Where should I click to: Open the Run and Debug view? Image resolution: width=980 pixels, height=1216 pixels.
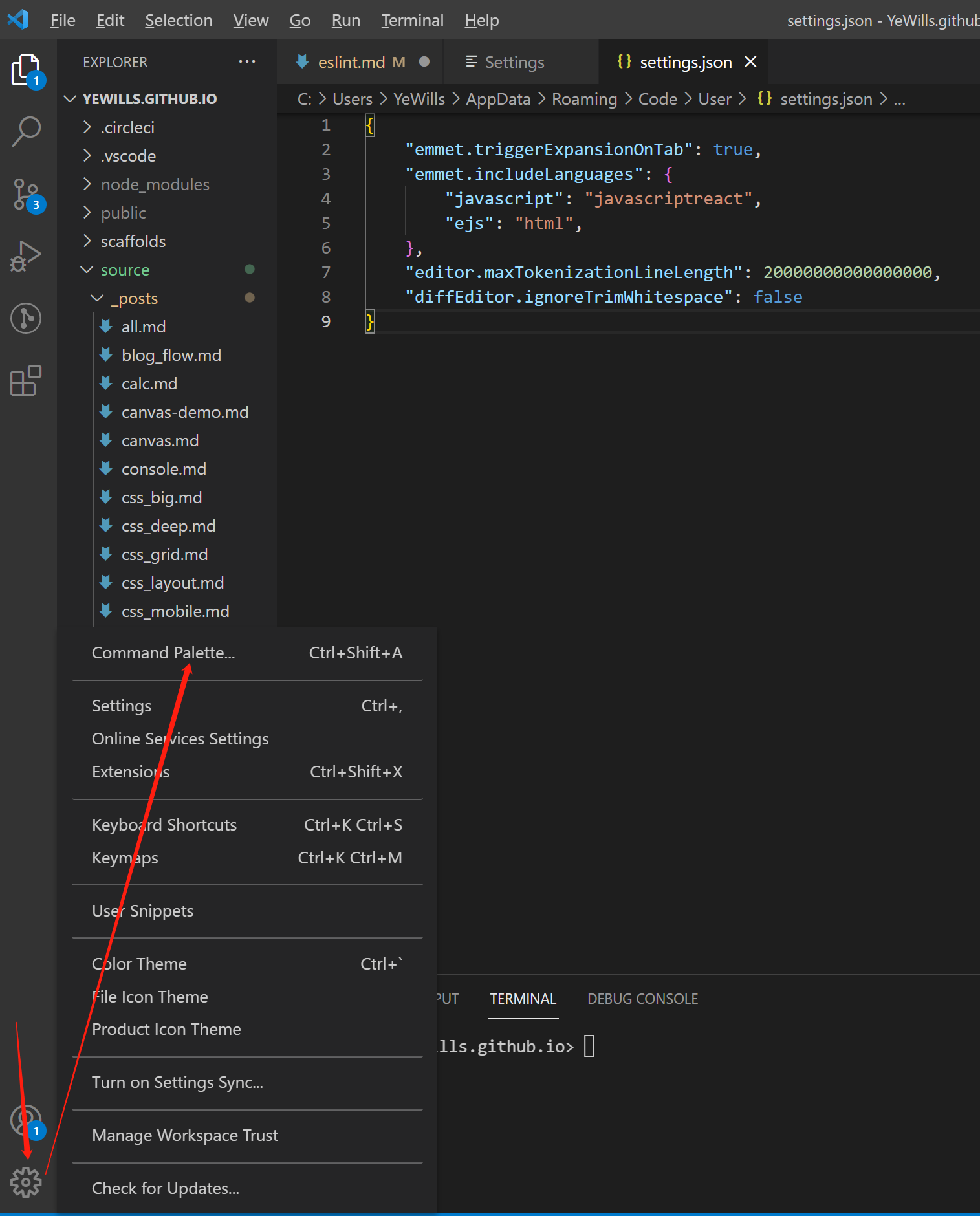(27, 256)
